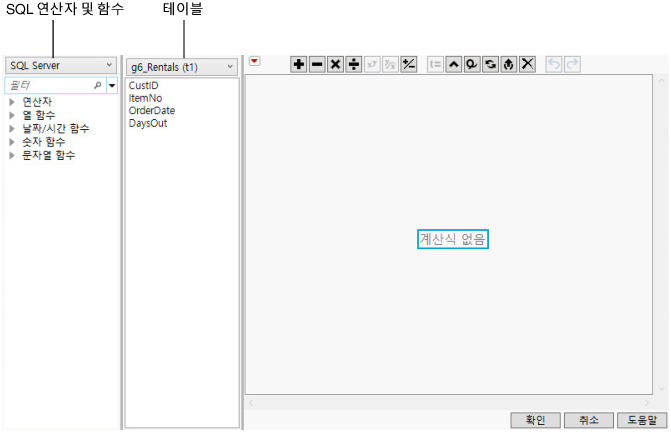Select the 숫자 함수 category label
The height and width of the screenshot is (432, 671).
pos(44,142)
